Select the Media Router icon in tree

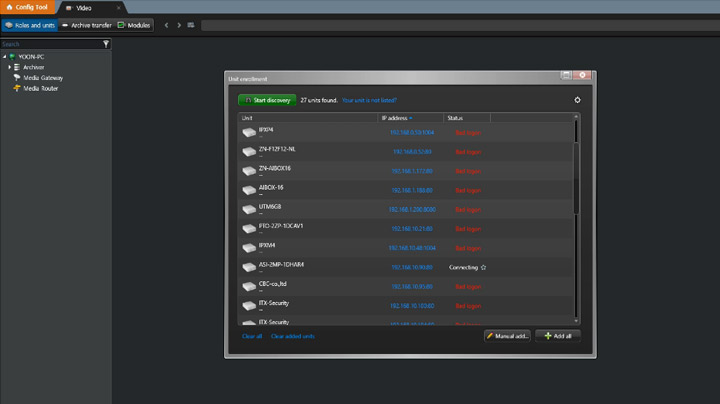(17, 88)
